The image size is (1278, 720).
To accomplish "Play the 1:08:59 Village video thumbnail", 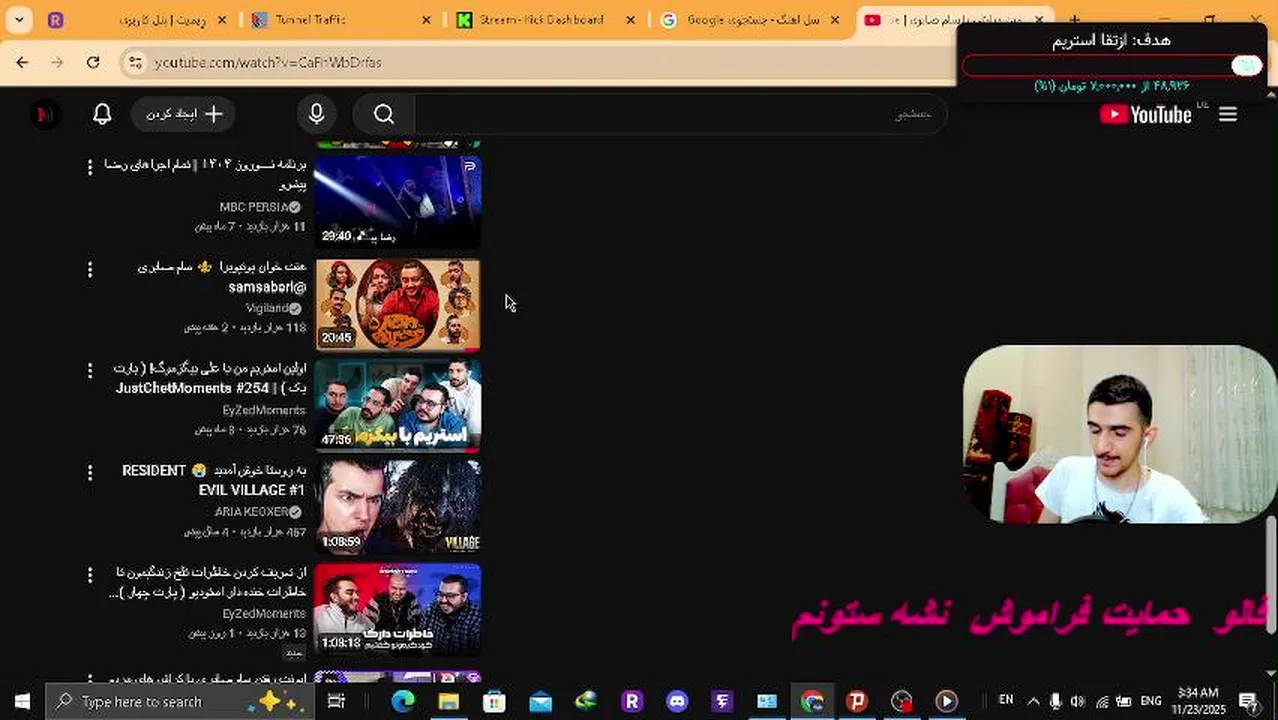I will [398, 508].
